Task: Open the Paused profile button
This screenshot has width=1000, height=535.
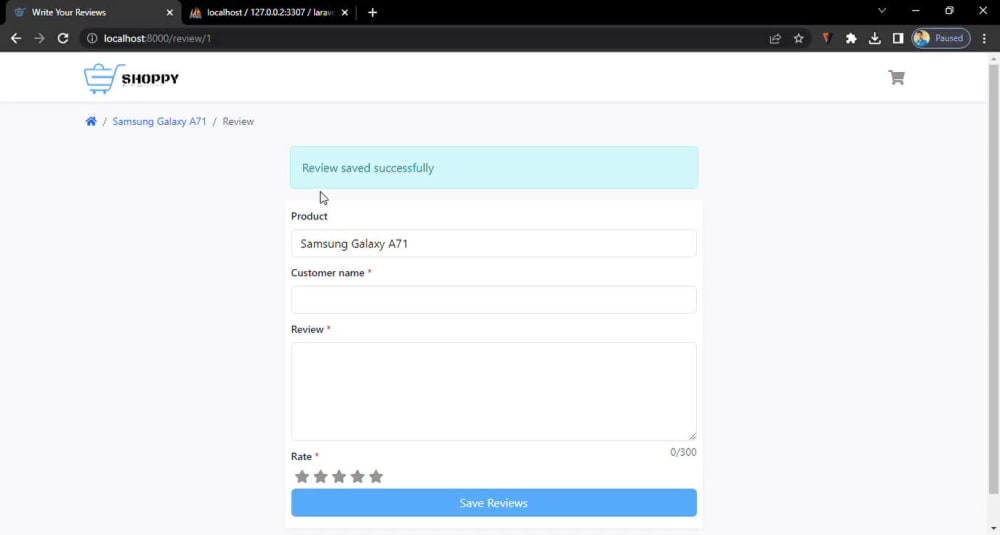Action: [941, 38]
